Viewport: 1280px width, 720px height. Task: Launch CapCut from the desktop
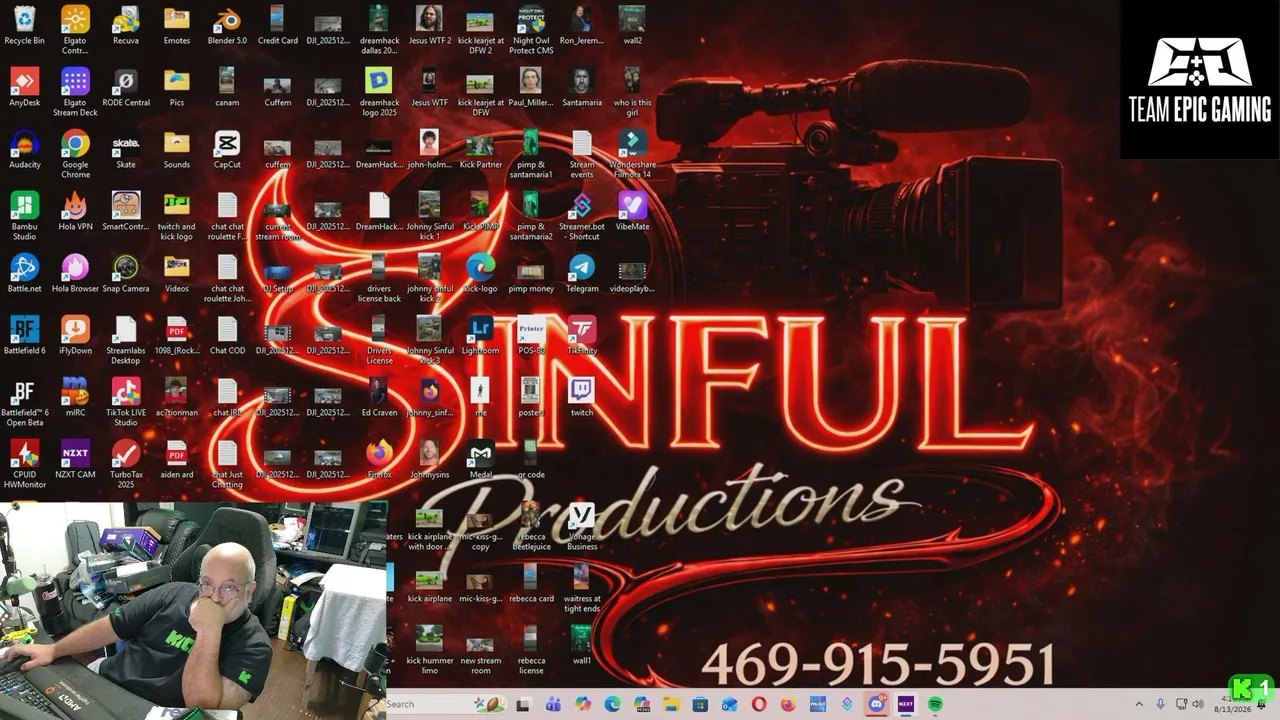click(227, 150)
